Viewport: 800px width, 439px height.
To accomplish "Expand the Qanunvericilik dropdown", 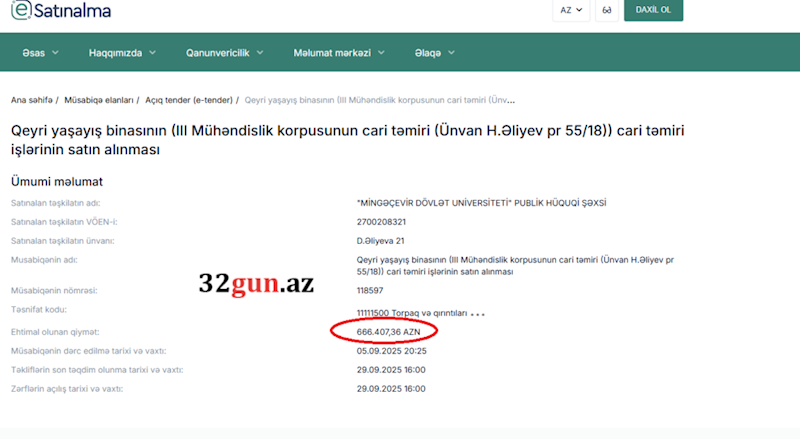I will [x=224, y=53].
